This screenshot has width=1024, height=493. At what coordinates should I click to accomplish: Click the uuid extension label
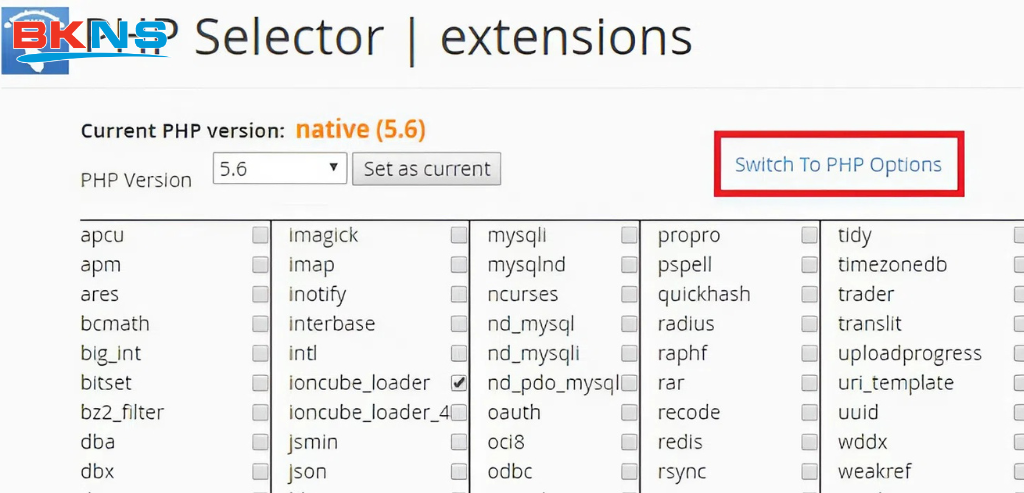pyautogui.click(x=858, y=413)
